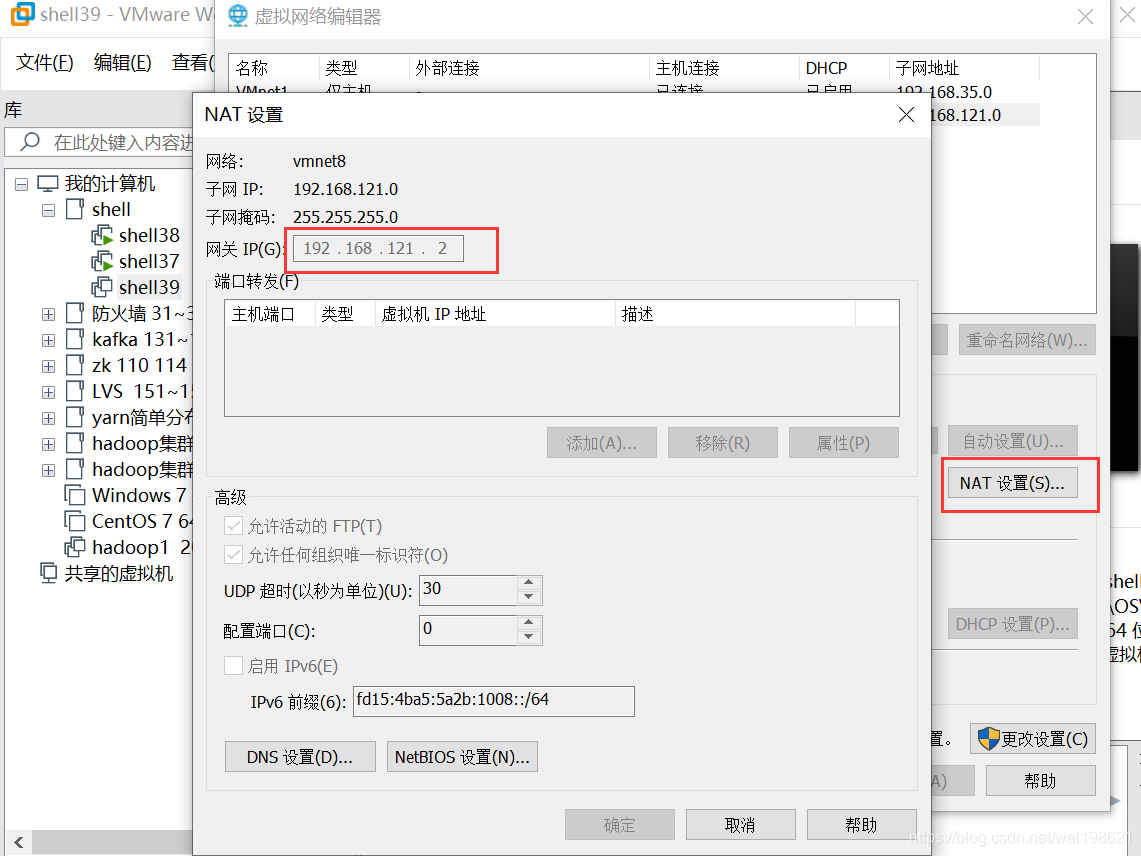The width and height of the screenshot is (1141, 856).
Task: Click the yarn简单分布 folder icon
Action: pos(74,418)
